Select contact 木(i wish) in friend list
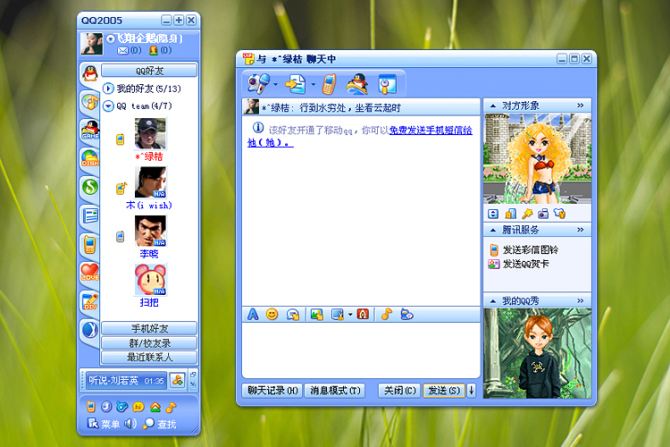Screen dimensions: 670x447 (x=150, y=188)
